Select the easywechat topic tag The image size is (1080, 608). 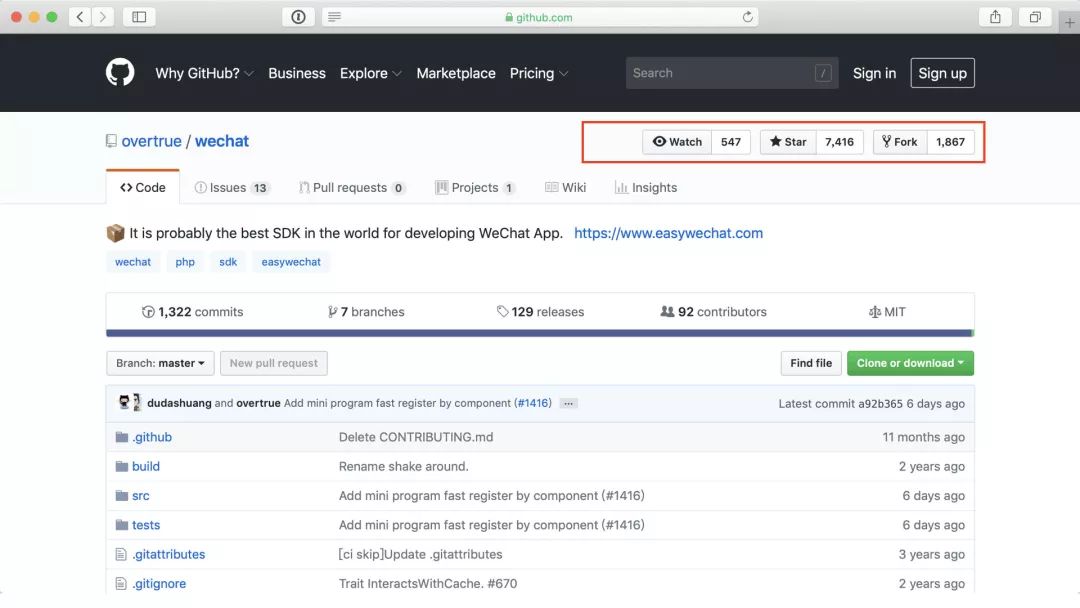point(291,262)
